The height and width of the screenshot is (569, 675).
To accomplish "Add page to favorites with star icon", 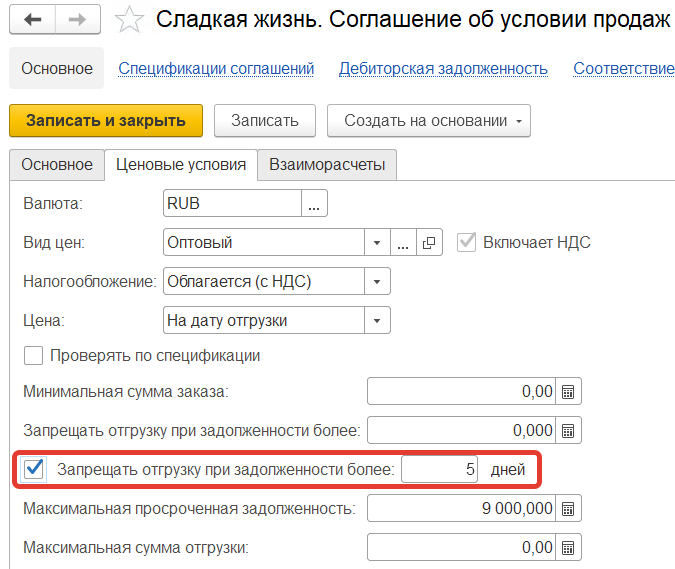I will [129, 20].
